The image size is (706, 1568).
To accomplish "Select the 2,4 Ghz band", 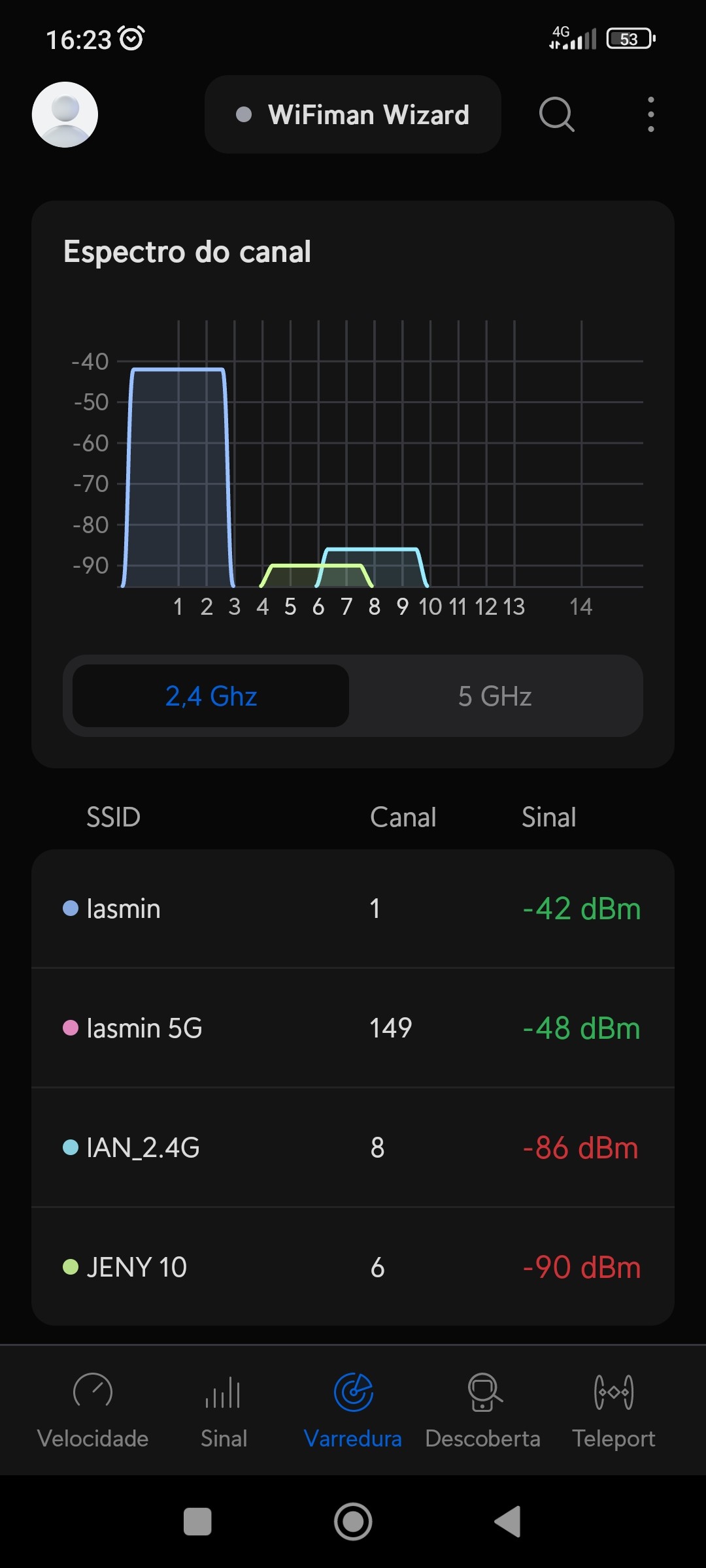I will 210,696.
